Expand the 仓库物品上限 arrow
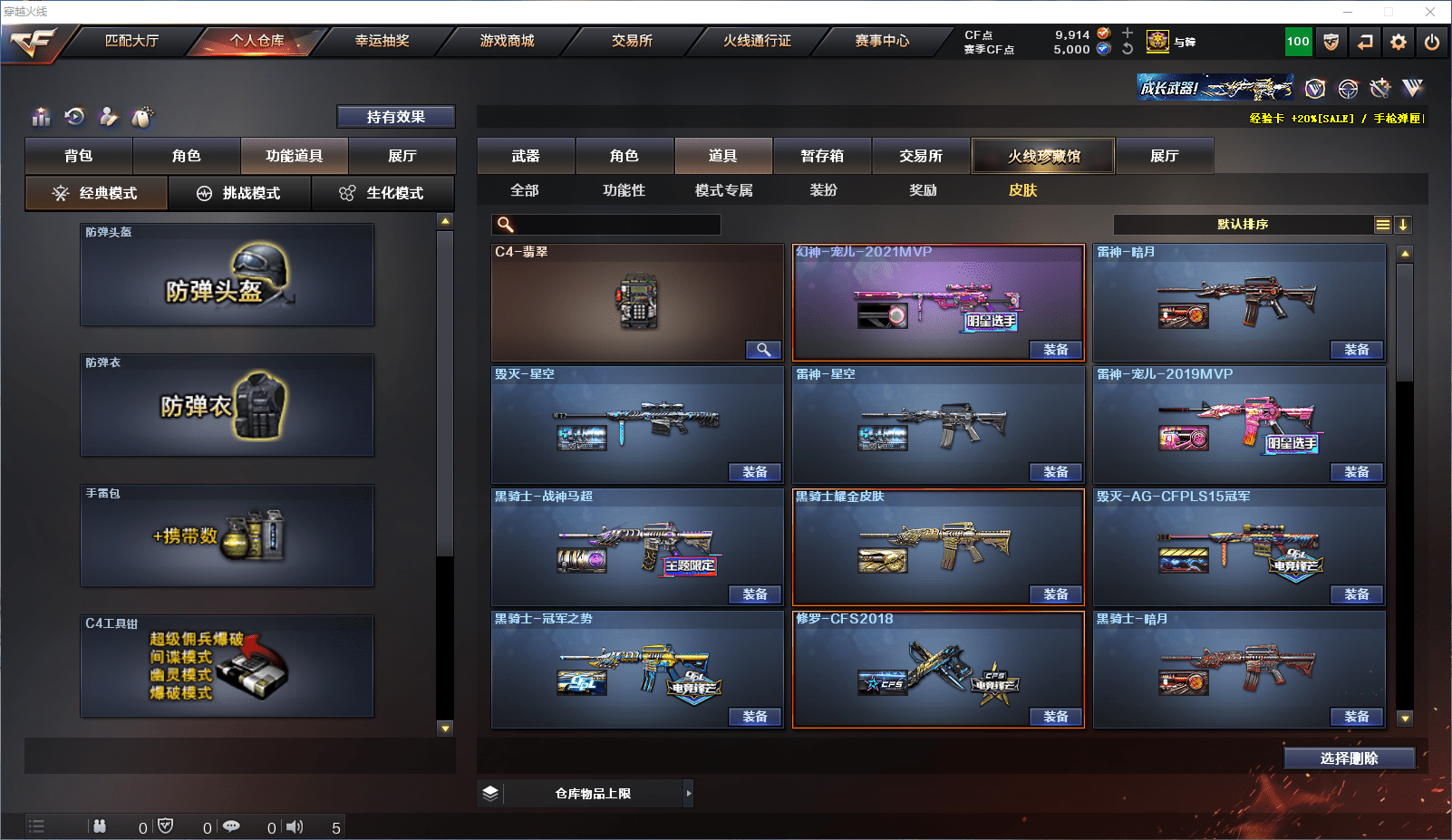Viewport: 1452px width, 840px height. coord(689,794)
